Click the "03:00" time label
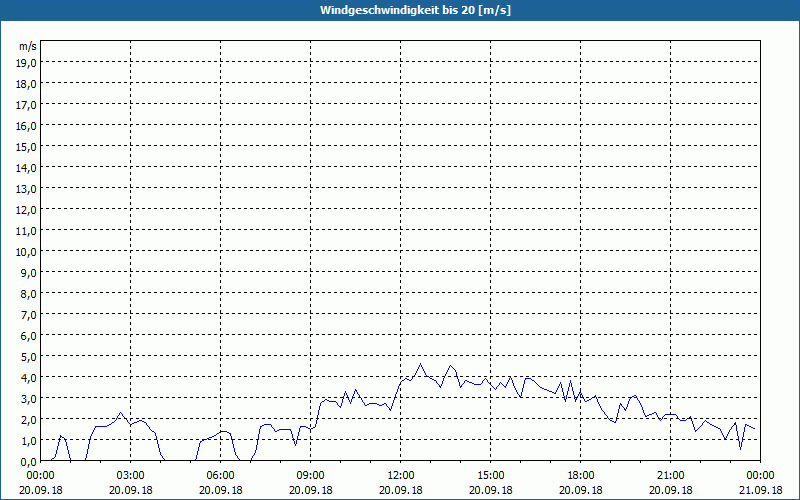The width and height of the screenshot is (800, 500). point(131,476)
